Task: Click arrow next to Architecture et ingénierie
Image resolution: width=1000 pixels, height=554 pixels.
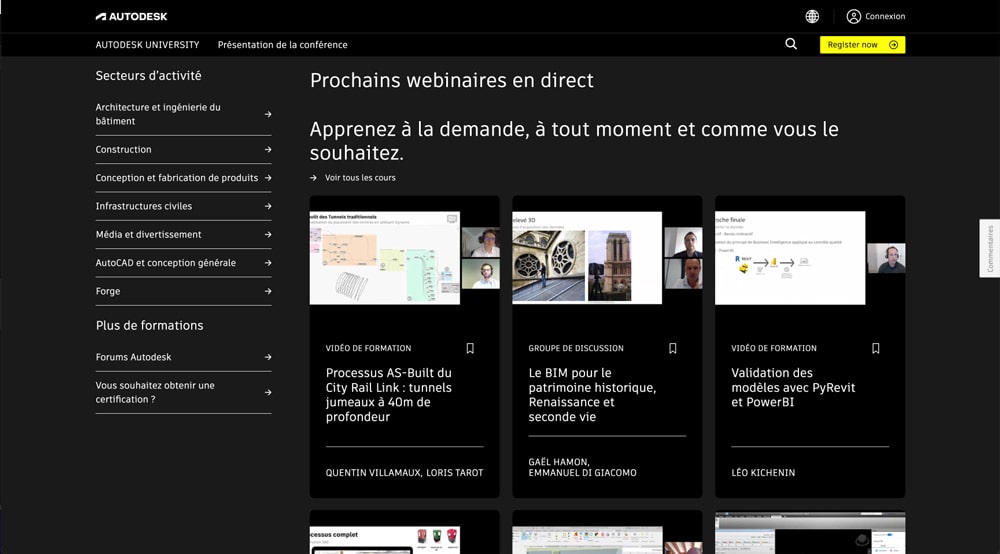Action: [x=268, y=114]
